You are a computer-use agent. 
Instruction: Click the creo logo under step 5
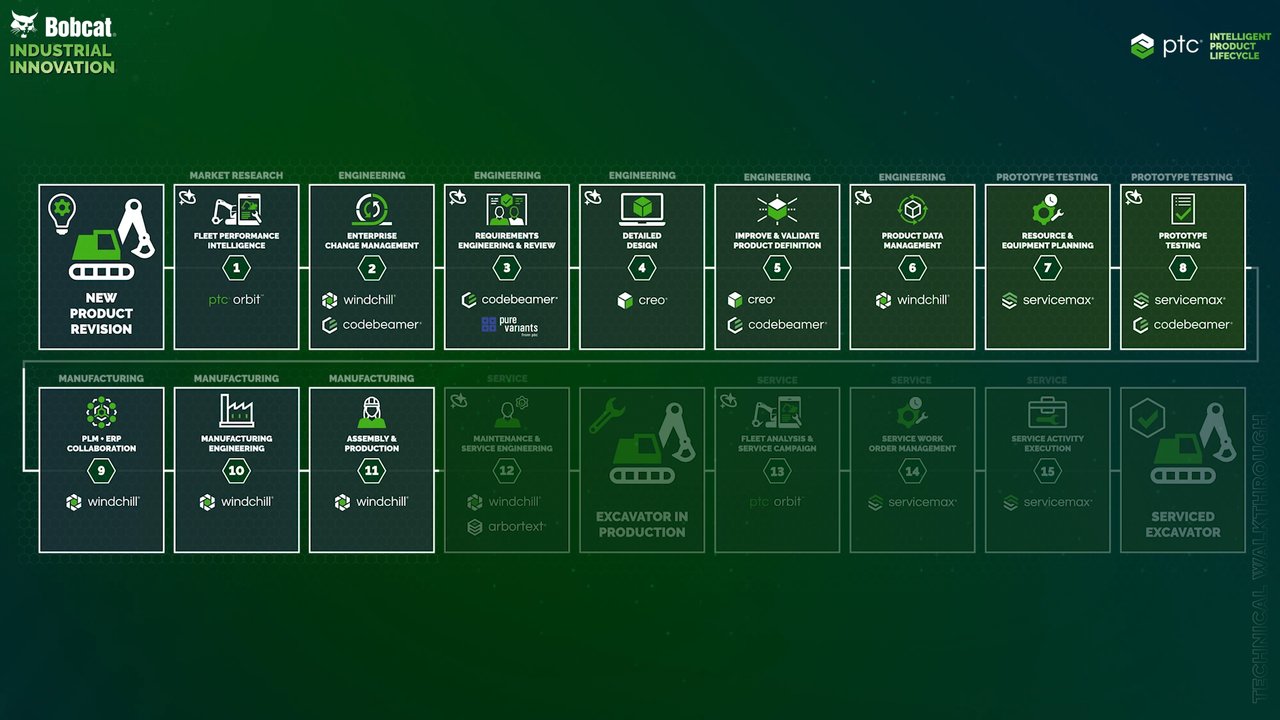point(752,300)
